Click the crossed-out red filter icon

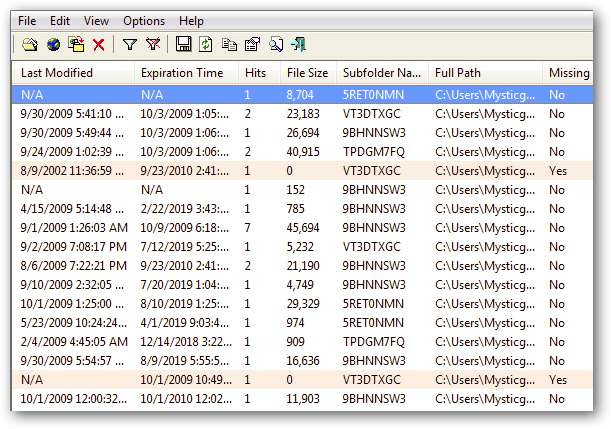click(x=152, y=44)
